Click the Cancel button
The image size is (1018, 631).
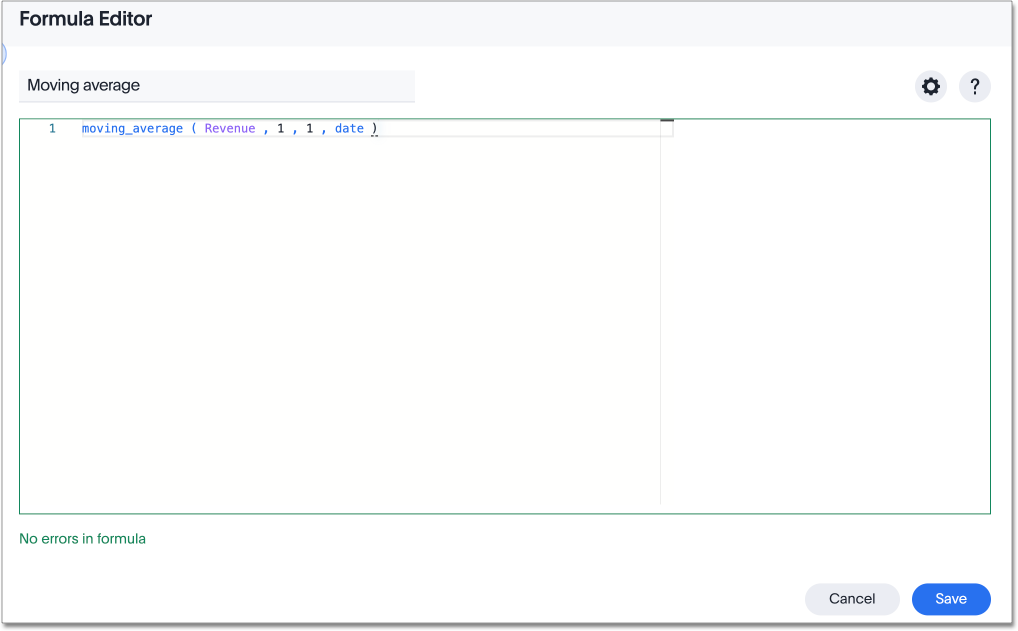[851, 598]
